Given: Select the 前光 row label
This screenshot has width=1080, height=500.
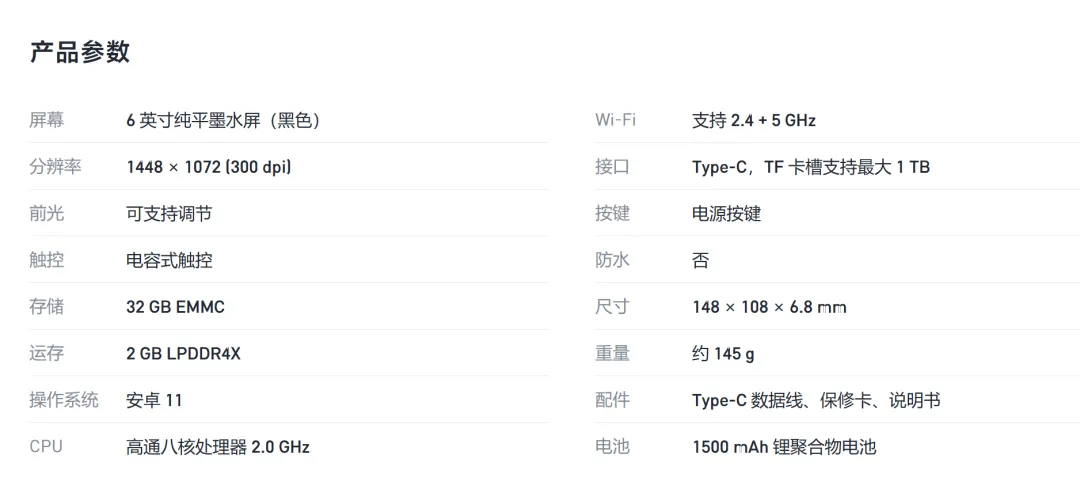Looking at the screenshot, I should pos(46,213).
